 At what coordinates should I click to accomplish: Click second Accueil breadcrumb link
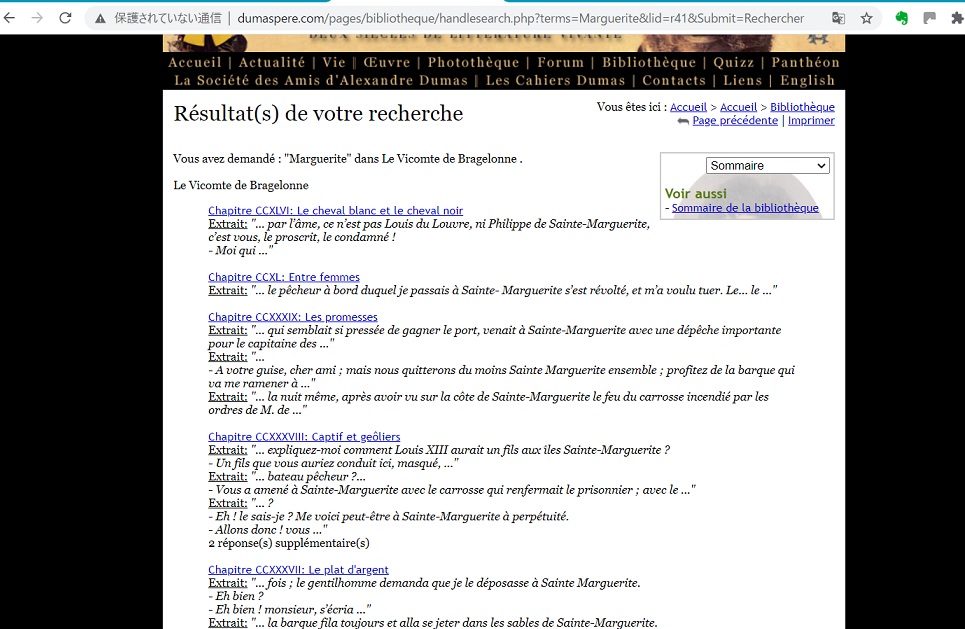739,107
